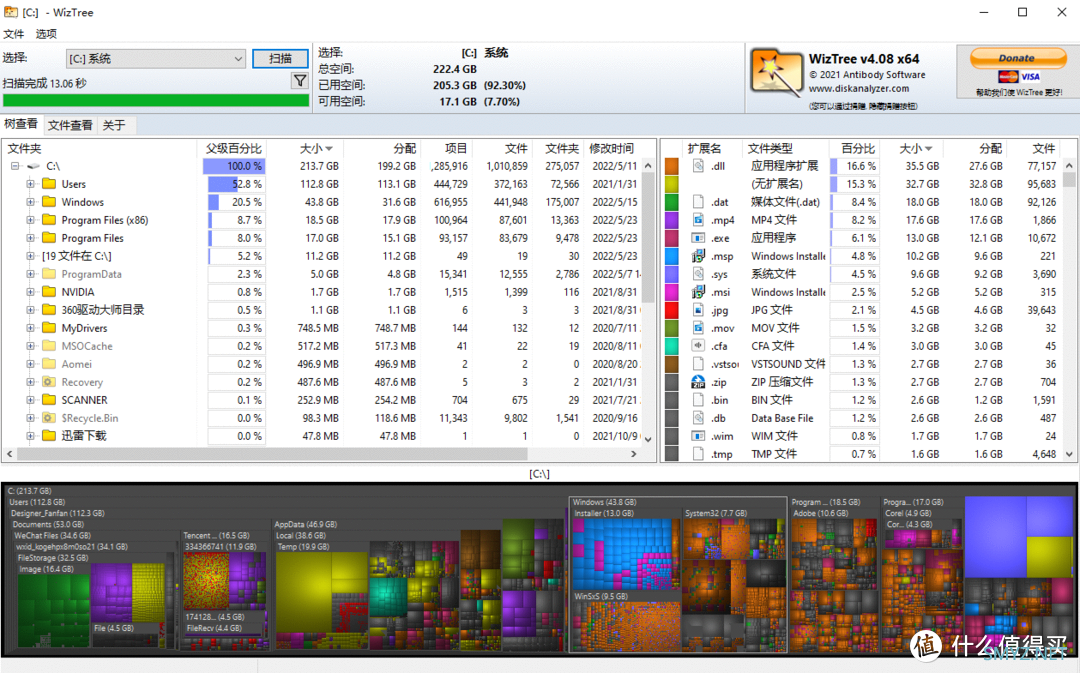The image size is (1080, 673).
Task: Click the Donate button
Action: 1018,58
